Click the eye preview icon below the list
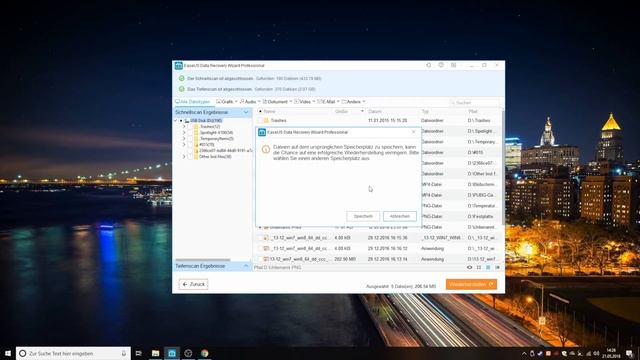This screenshot has width=640, height=360. click(469, 267)
